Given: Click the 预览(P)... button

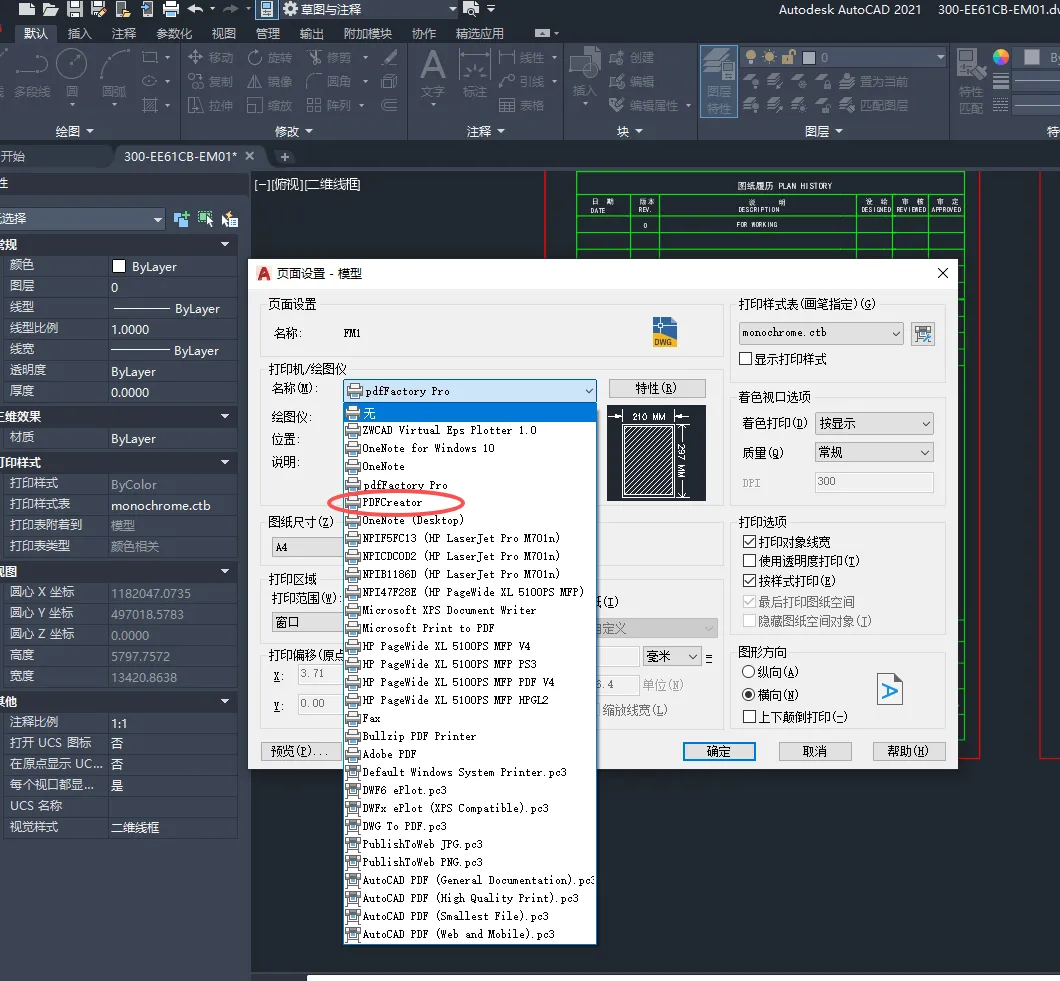Looking at the screenshot, I should coord(301,751).
